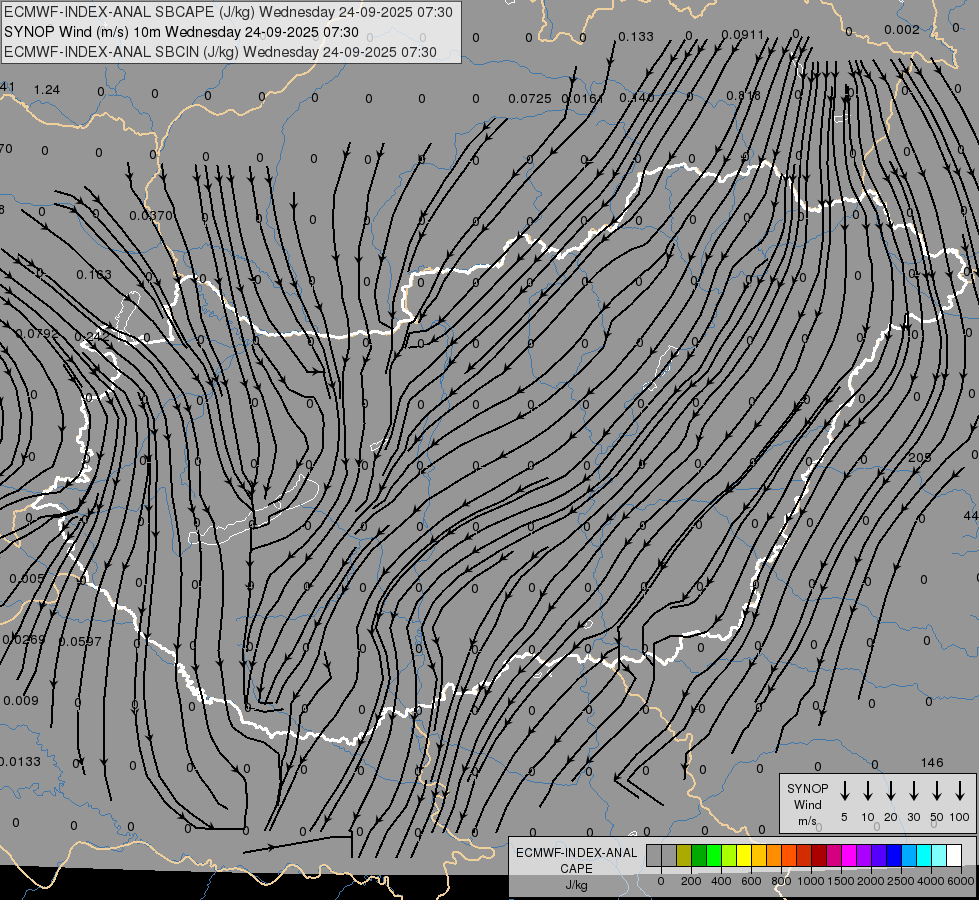Click the grid value 0.0133
Image resolution: width=979 pixels, height=900 pixels.
click(x=21, y=762)
